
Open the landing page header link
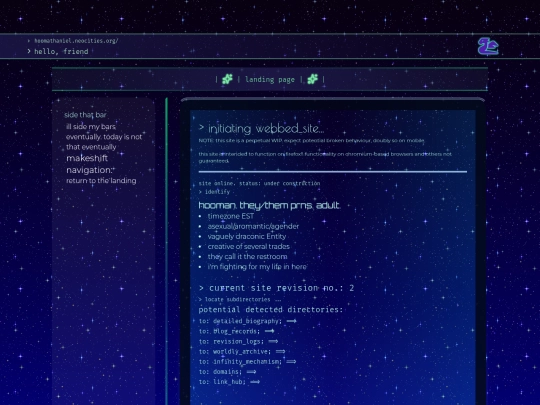(x=270, y=80)
